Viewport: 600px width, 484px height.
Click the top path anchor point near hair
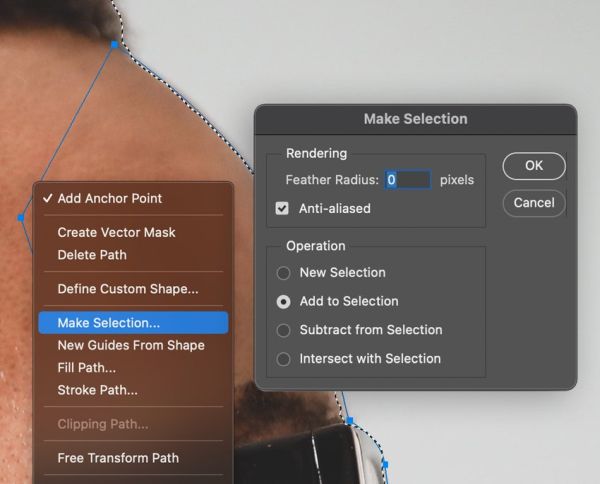[114, 45]
